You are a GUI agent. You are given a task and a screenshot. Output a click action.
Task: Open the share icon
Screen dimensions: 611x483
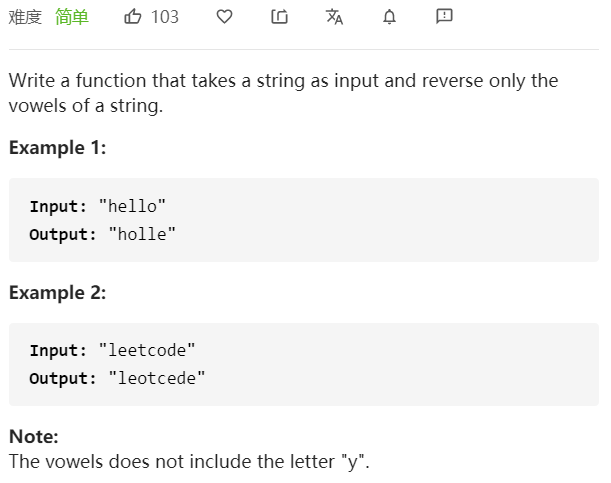[x=279, y=17]
